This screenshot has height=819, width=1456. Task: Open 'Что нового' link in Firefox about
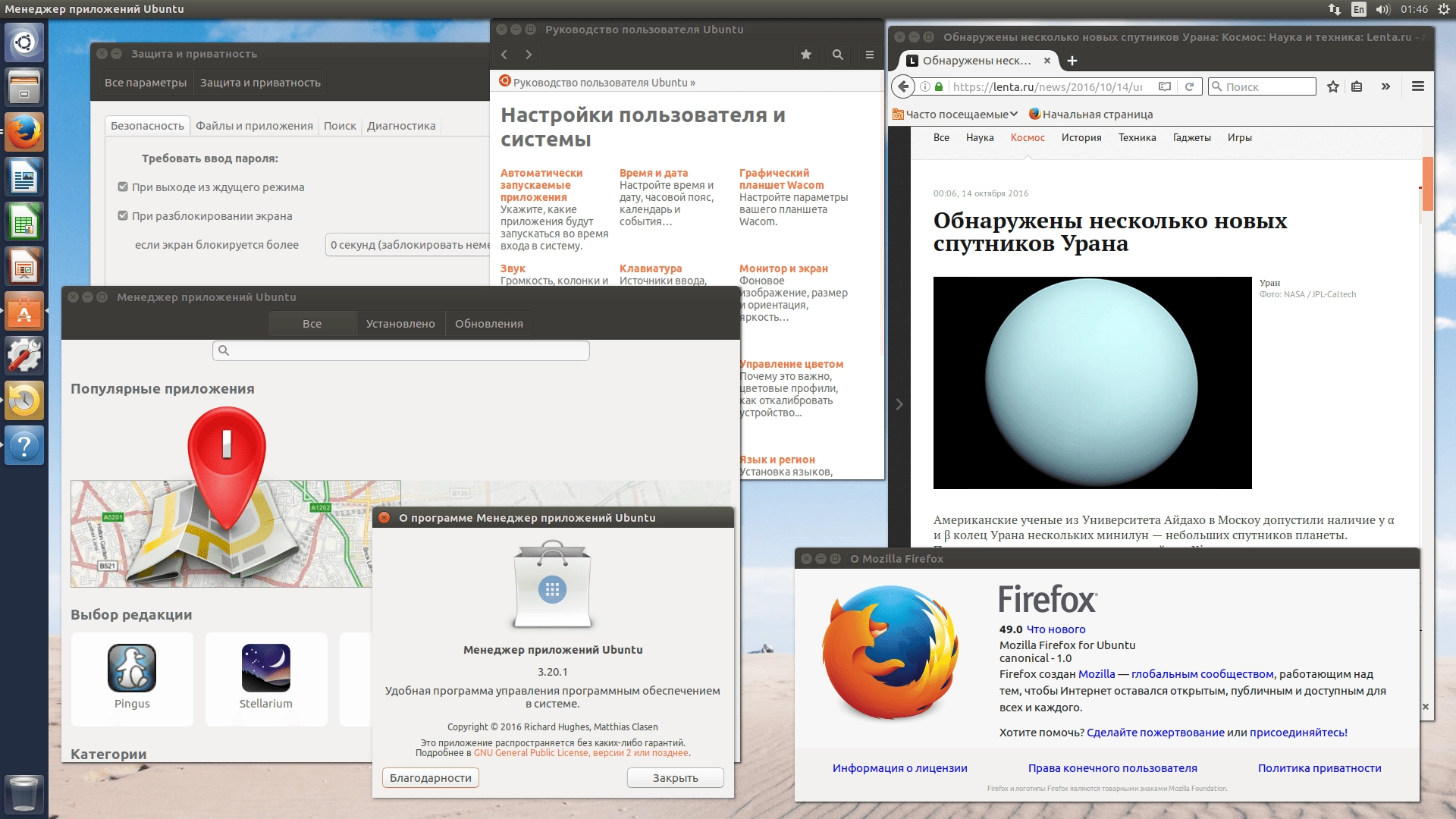click(1056, 629)
